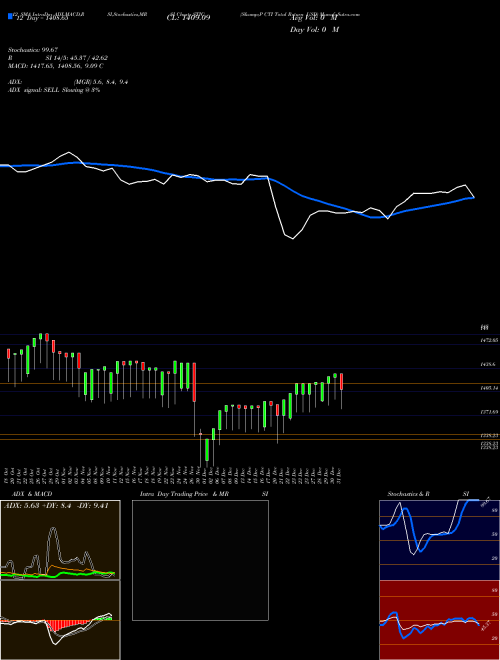Image resolution: width=500 pixels, height=660 pixels.
Task: Click the "12 Day" SMA value in header
Action: pyautogui.click(x=41, y=18)
